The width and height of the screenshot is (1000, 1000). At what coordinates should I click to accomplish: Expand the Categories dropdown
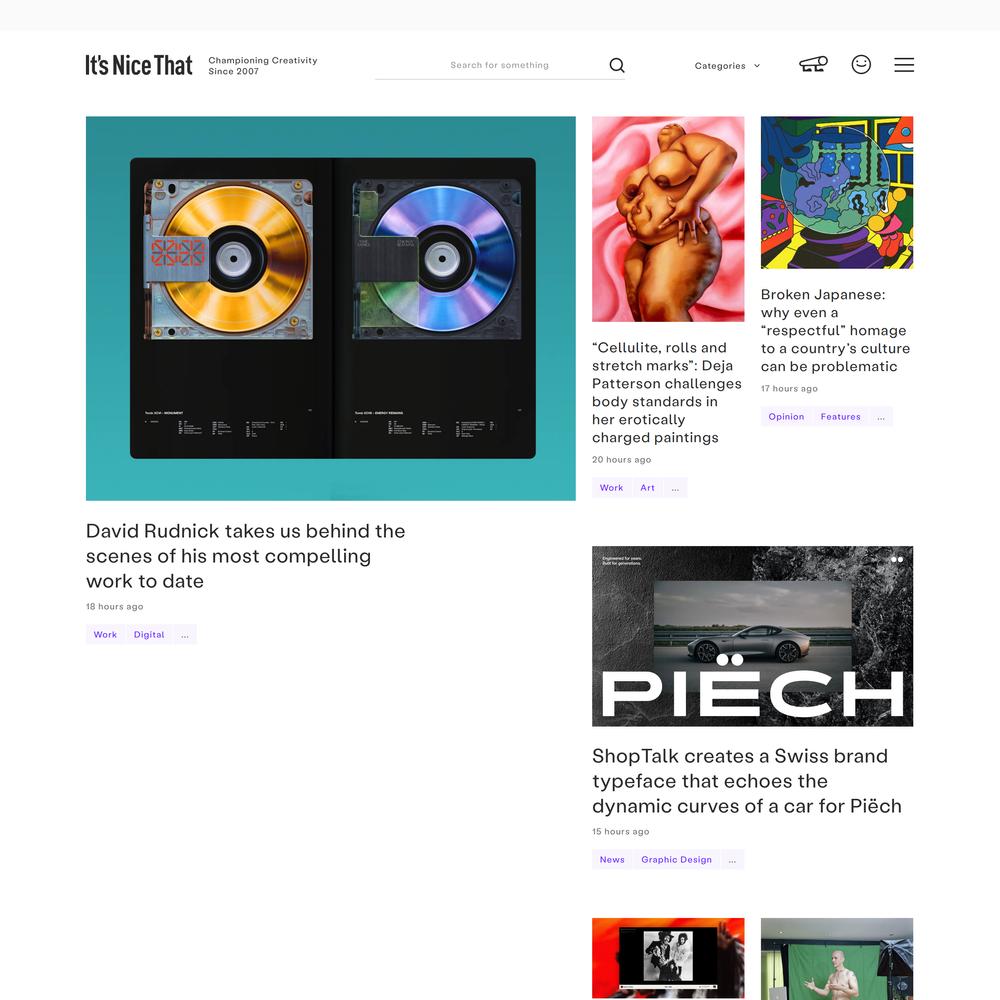pyautogui.click(x=727, y=66)
